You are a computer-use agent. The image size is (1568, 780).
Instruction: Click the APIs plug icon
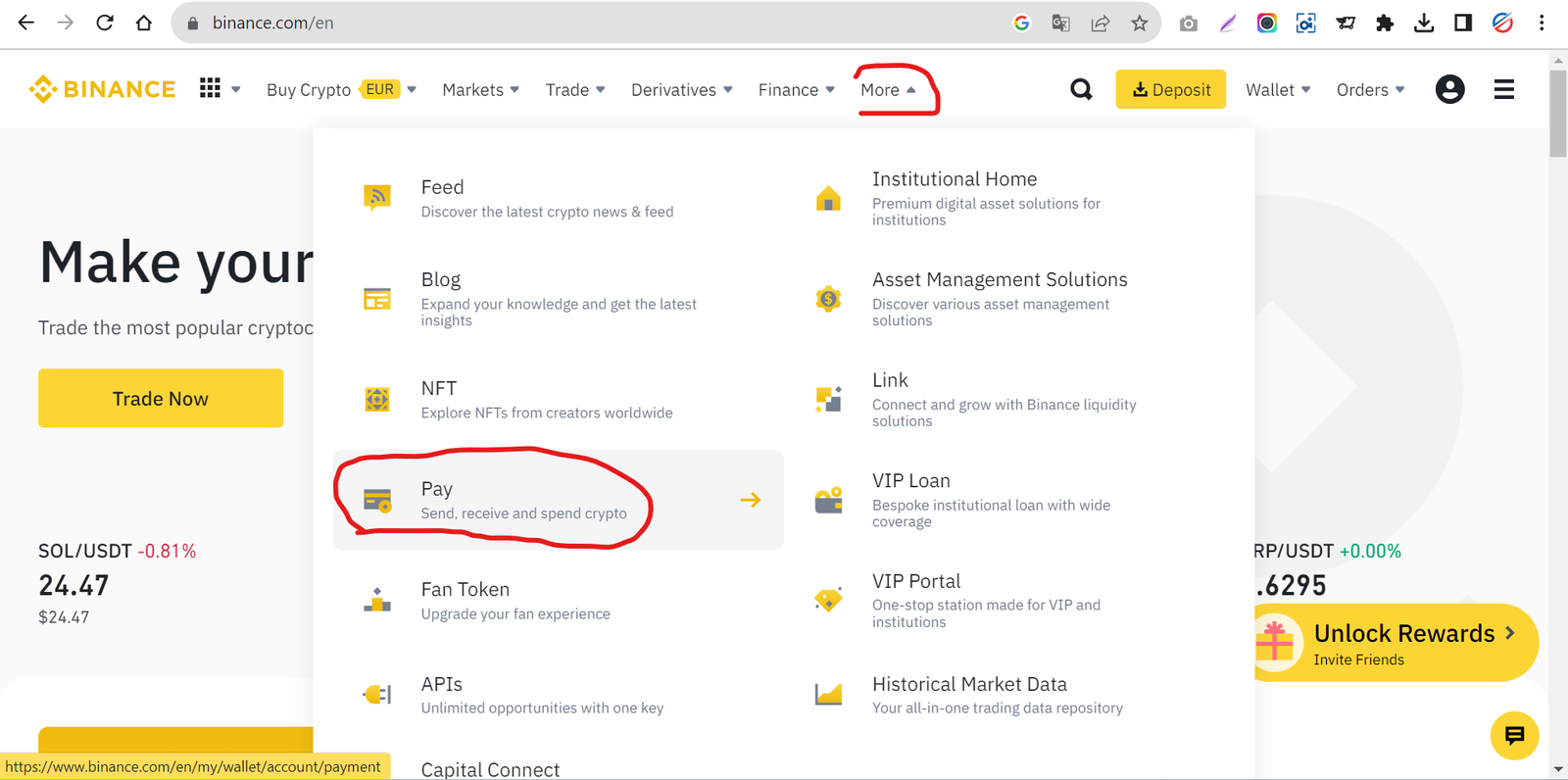(377, 695)
